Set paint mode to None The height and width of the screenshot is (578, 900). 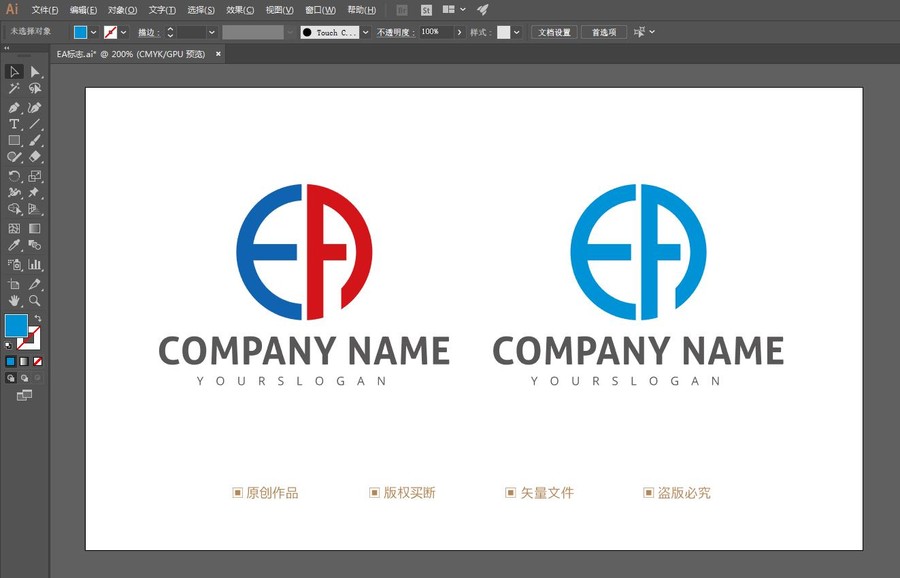(x=38, y=362)
